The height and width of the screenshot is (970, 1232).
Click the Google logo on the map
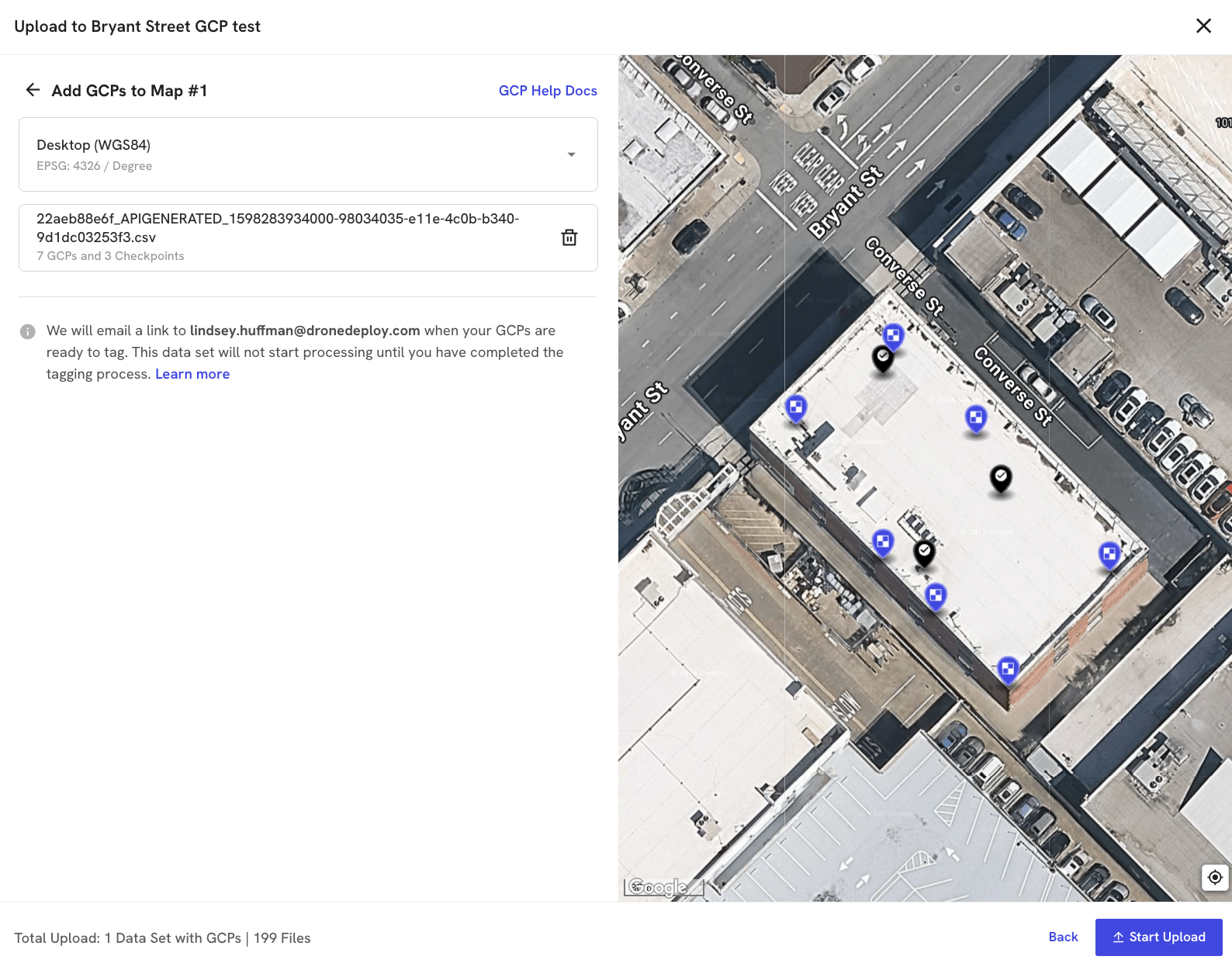[658, 887]
